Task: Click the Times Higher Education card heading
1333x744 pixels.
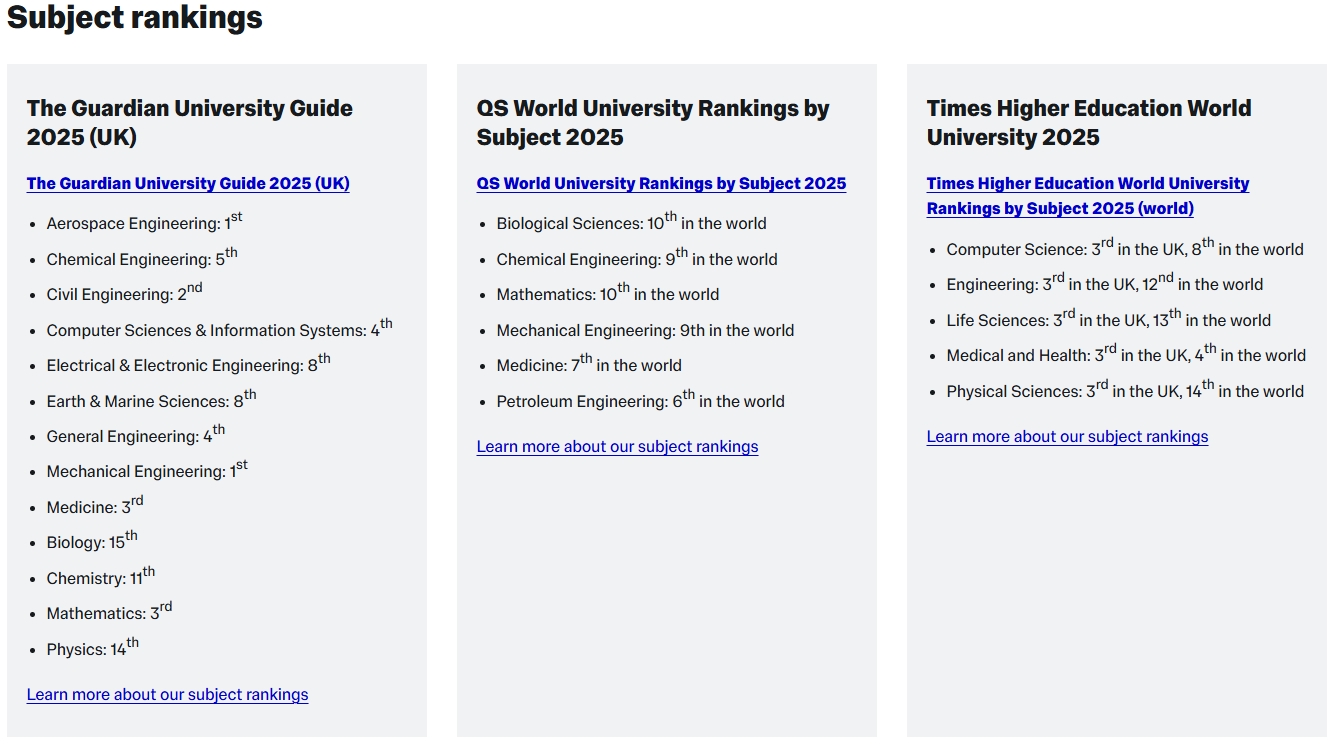Action: point(1089,122)
